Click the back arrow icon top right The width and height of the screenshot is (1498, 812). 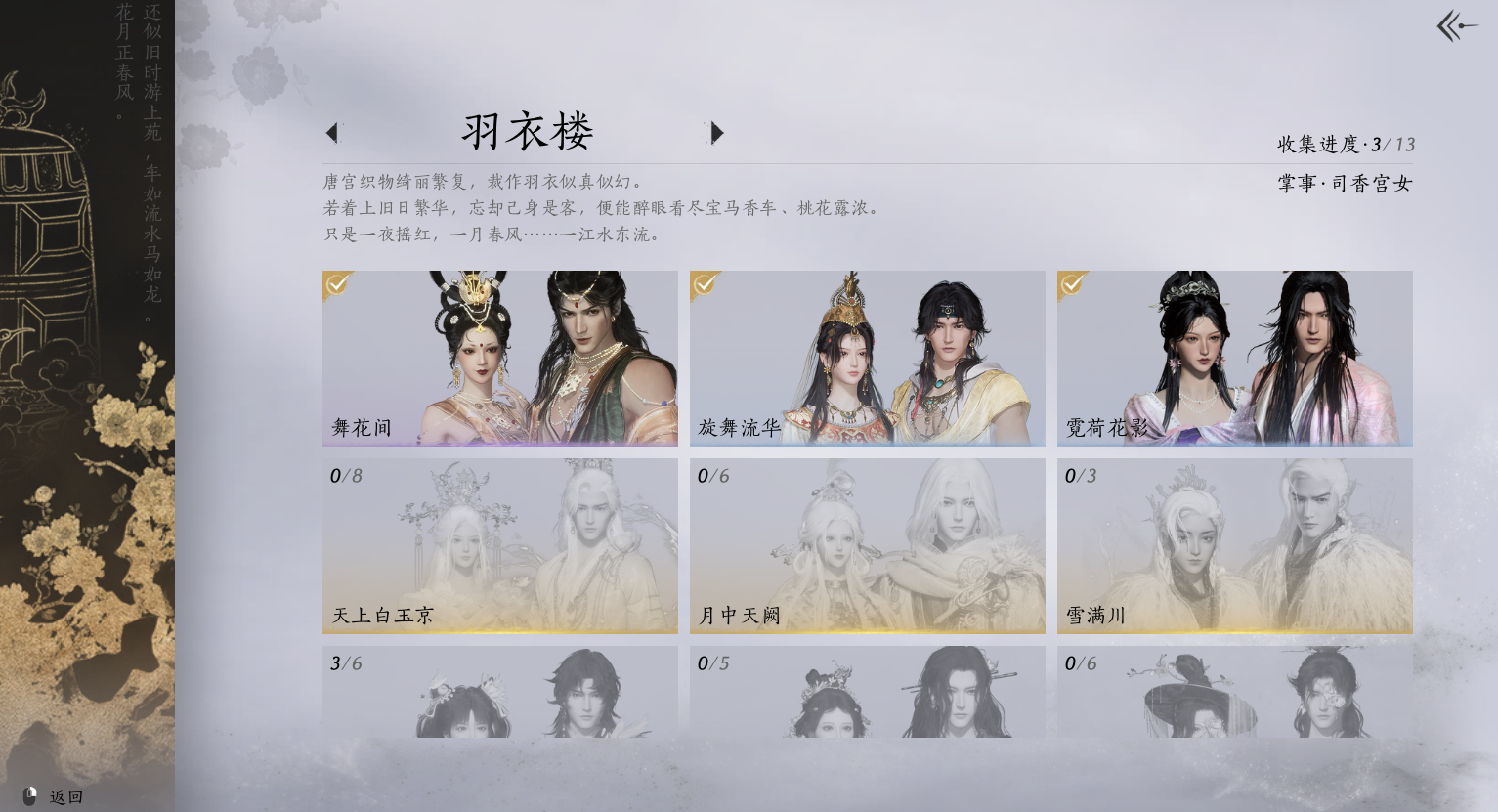pyautogui.click(x=1457, y=26)
